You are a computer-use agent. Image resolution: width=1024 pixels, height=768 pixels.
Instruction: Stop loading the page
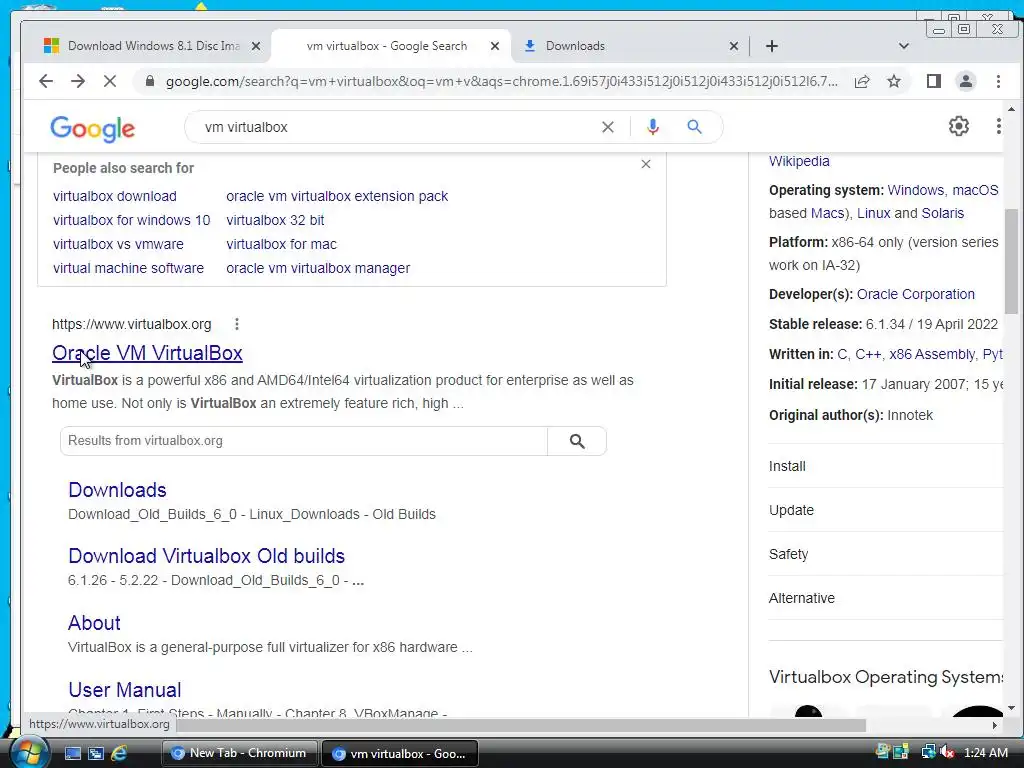110,81
